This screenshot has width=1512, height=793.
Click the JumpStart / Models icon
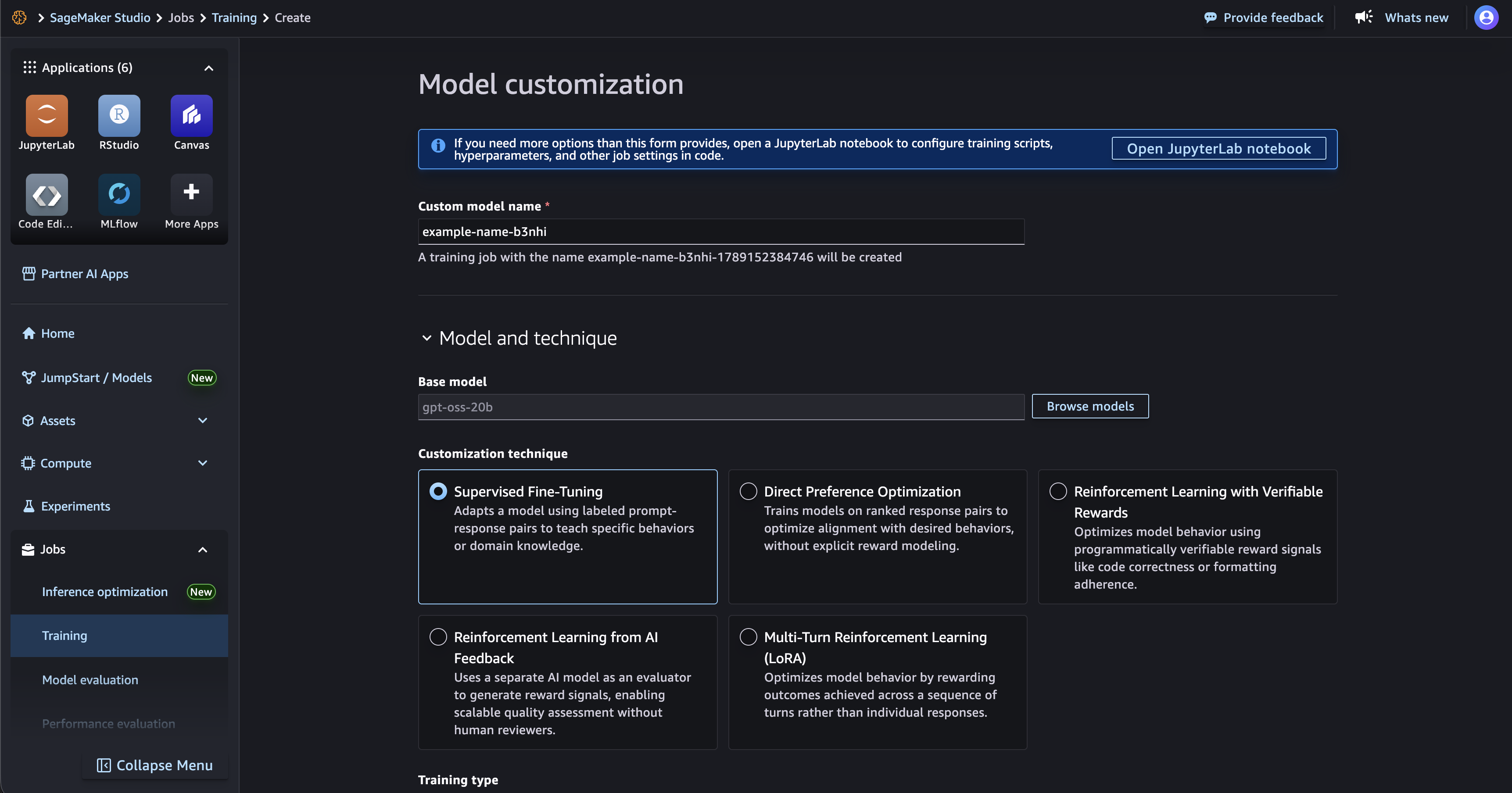[x=29, y=377]
